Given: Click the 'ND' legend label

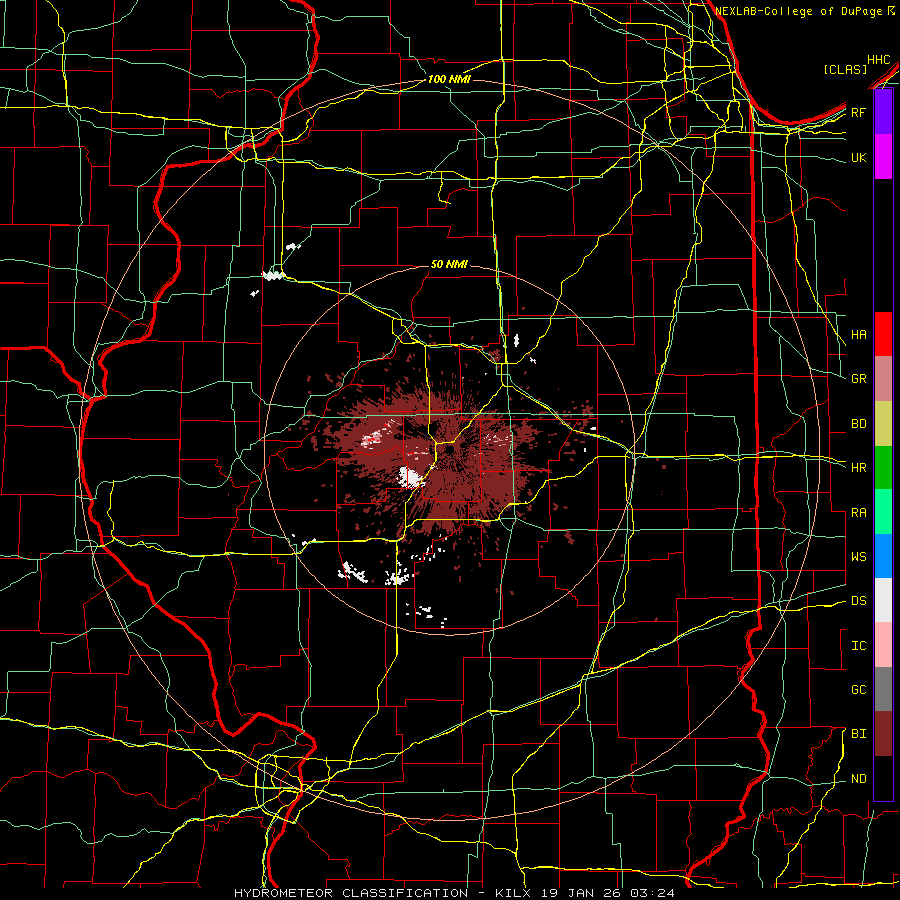Looking at the screenshot, I should [858, 779].
